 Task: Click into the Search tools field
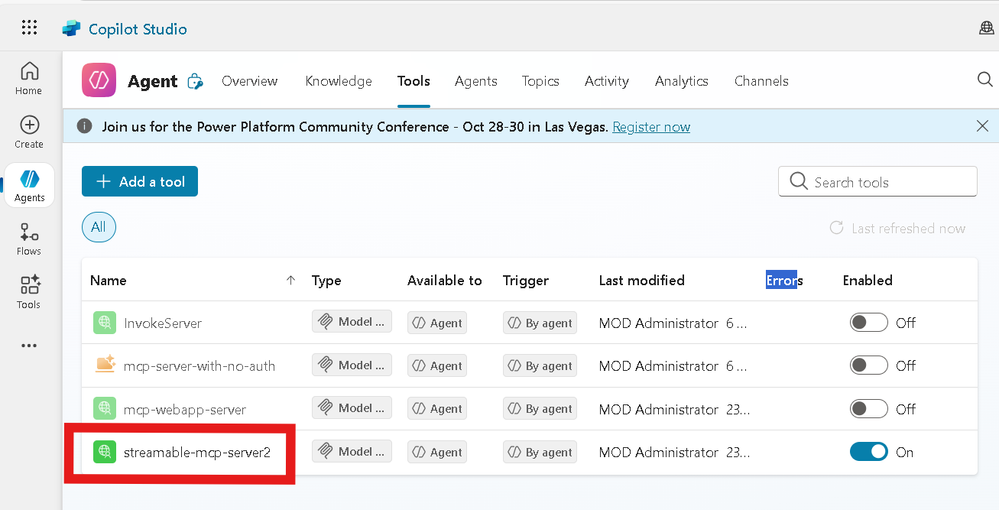click(x=877, y=182)
